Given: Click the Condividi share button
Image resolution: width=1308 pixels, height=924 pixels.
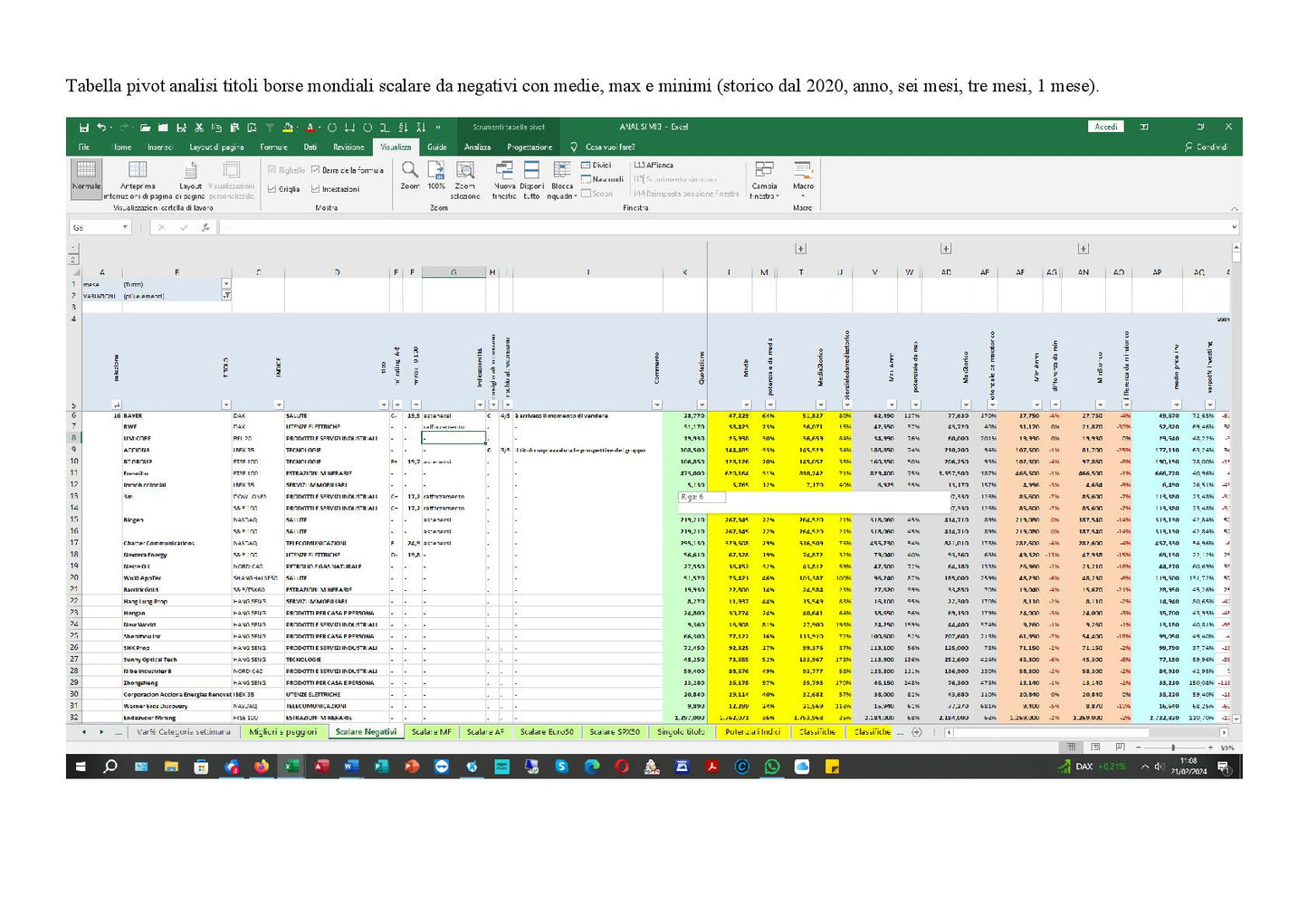Looking at the screenshot, I should 1207,147.
